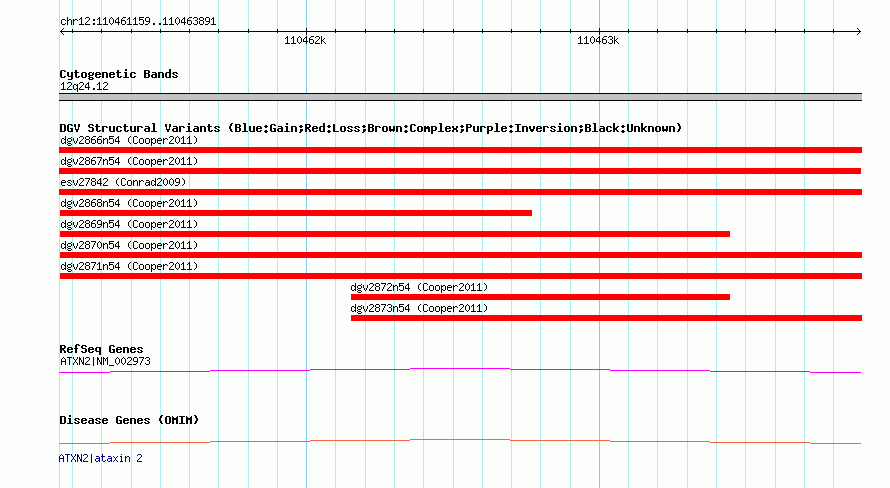Click the Cytogenetic Bands track title
Viewport: 890px width, 488px height.
point(119,74)
